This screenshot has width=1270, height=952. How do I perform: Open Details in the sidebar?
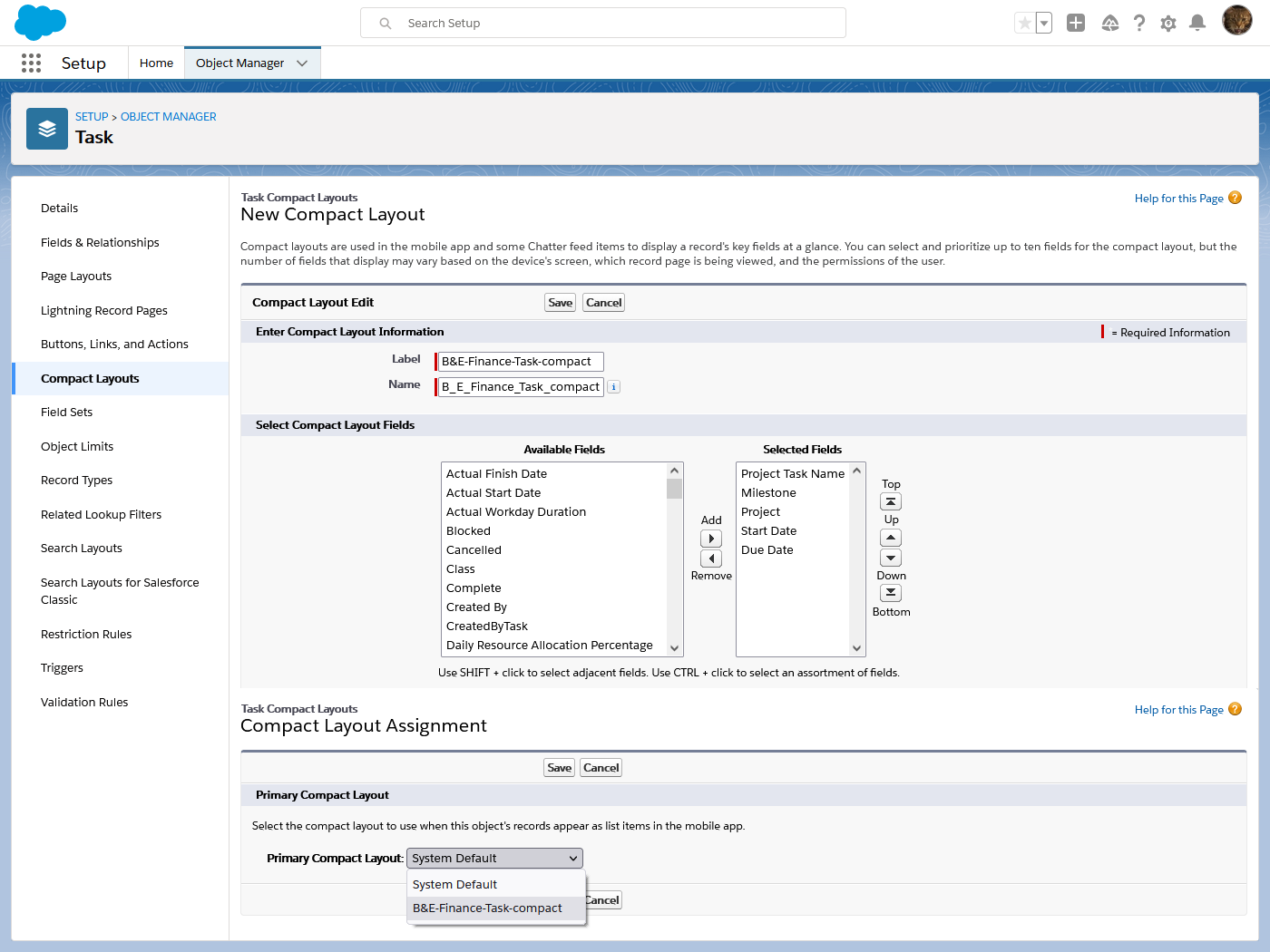(x=60, y=209)
